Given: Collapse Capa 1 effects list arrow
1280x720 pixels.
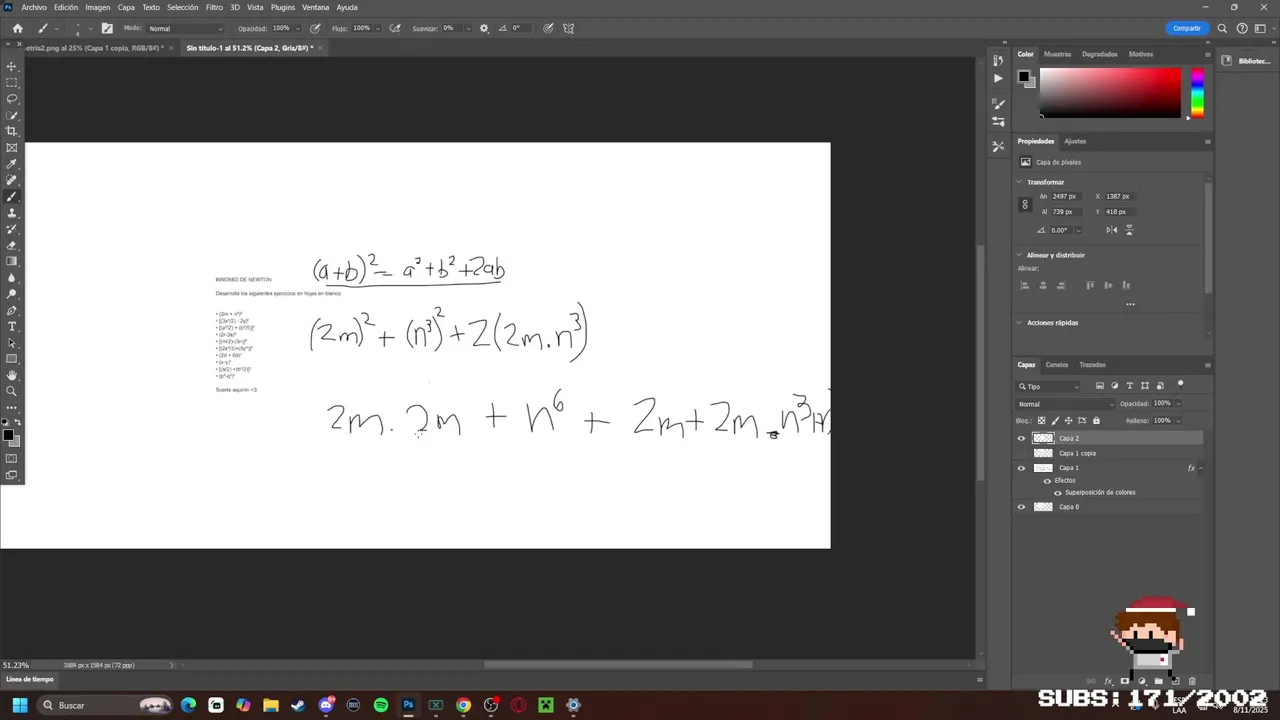Looking at the screenshot, I should (1200, 468).
